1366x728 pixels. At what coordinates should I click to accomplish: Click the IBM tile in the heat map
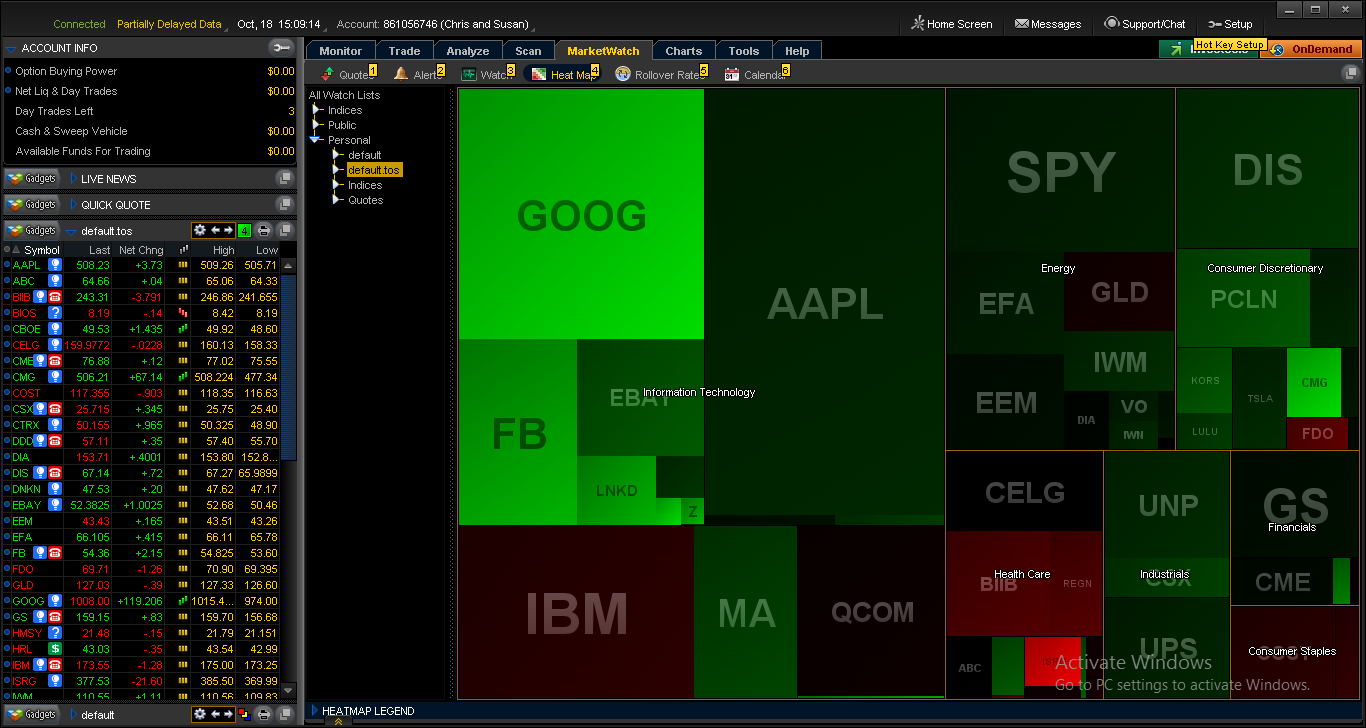tap(576, 612)
